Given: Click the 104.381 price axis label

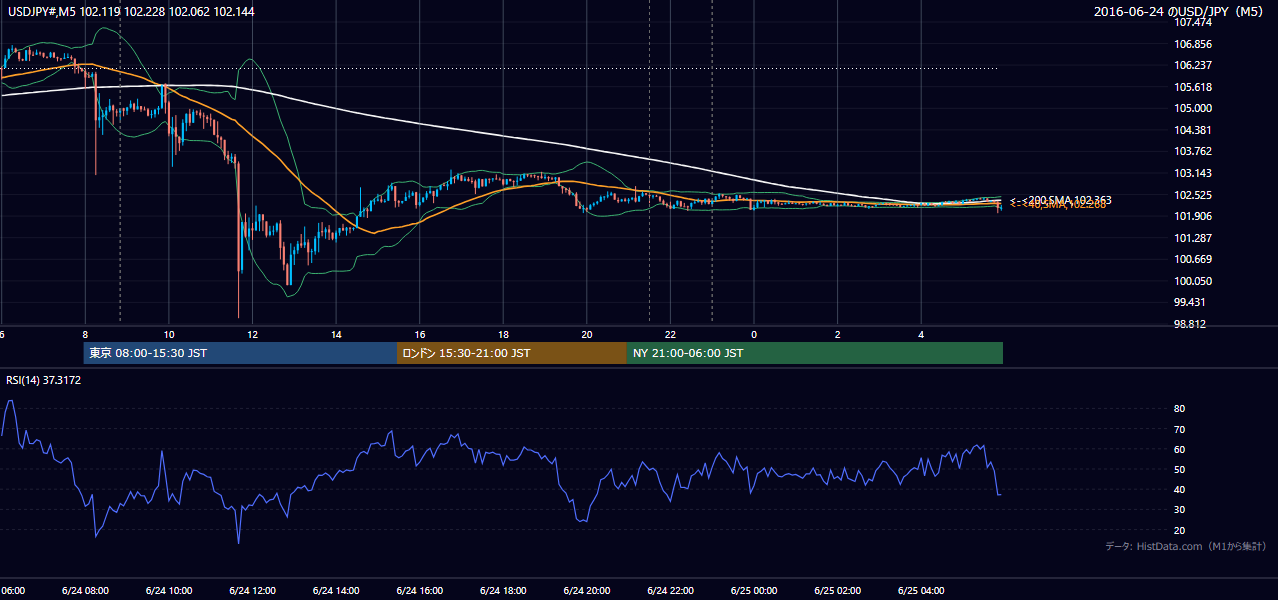Looking at the screenshot, I should [1193, 130].
